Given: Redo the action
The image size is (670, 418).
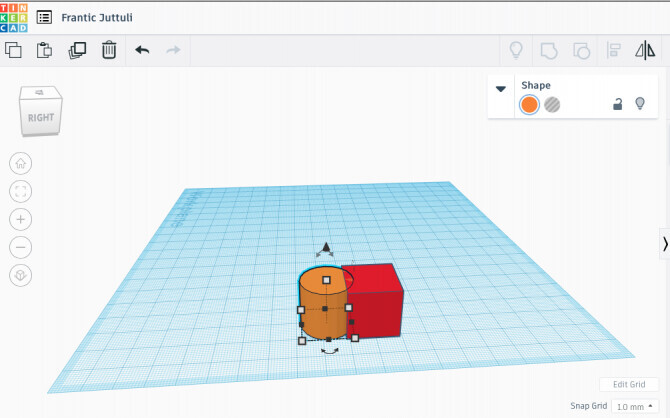Looking at the screenshot, I should [x=173, y=50].
